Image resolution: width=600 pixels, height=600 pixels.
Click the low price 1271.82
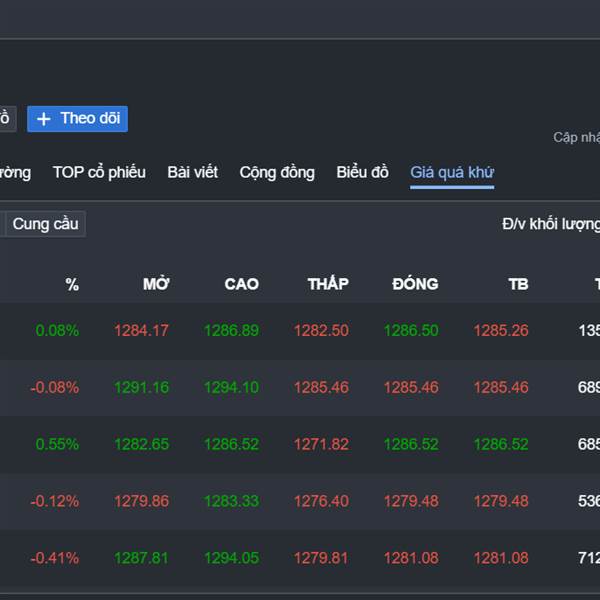coord(321,444)
